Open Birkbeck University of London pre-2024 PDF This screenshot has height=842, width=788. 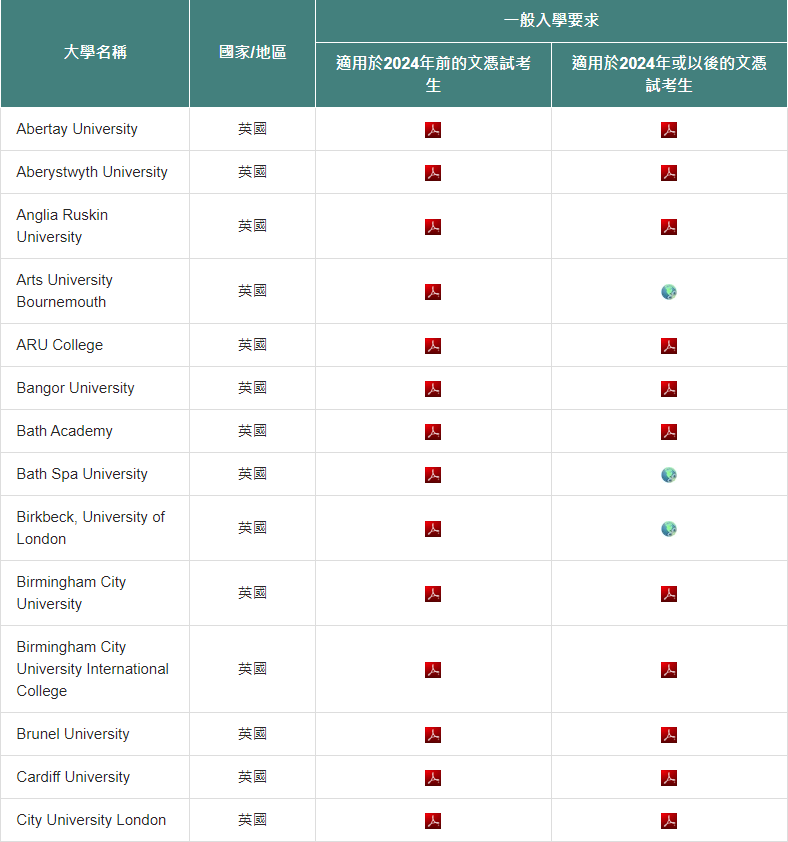(x=433, y=529)
